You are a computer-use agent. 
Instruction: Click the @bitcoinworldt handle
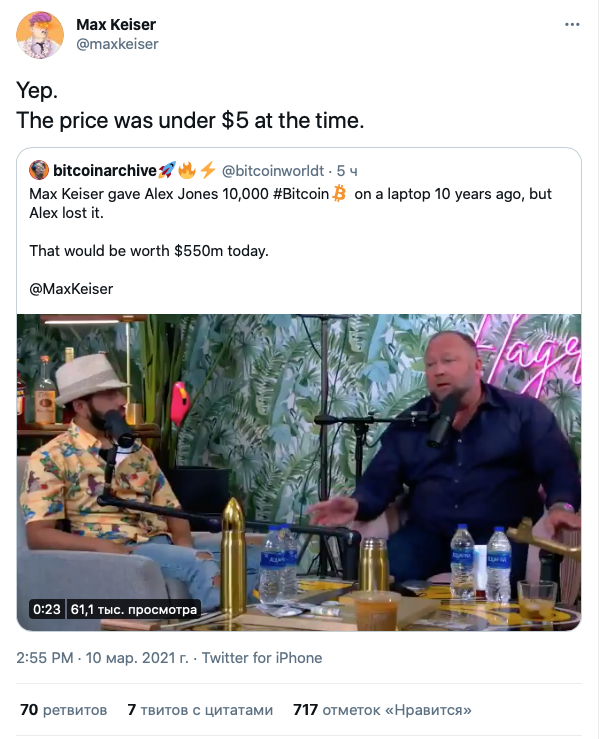(x=274, y=171)
